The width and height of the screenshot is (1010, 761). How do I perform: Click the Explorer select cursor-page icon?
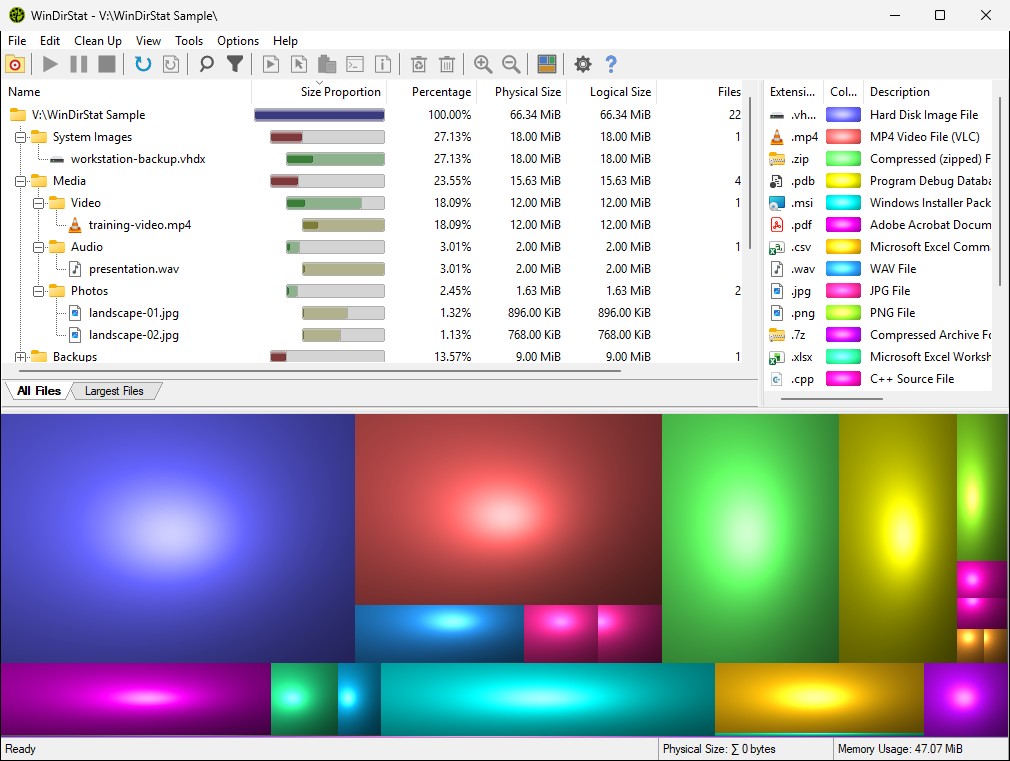click(299, 64)
